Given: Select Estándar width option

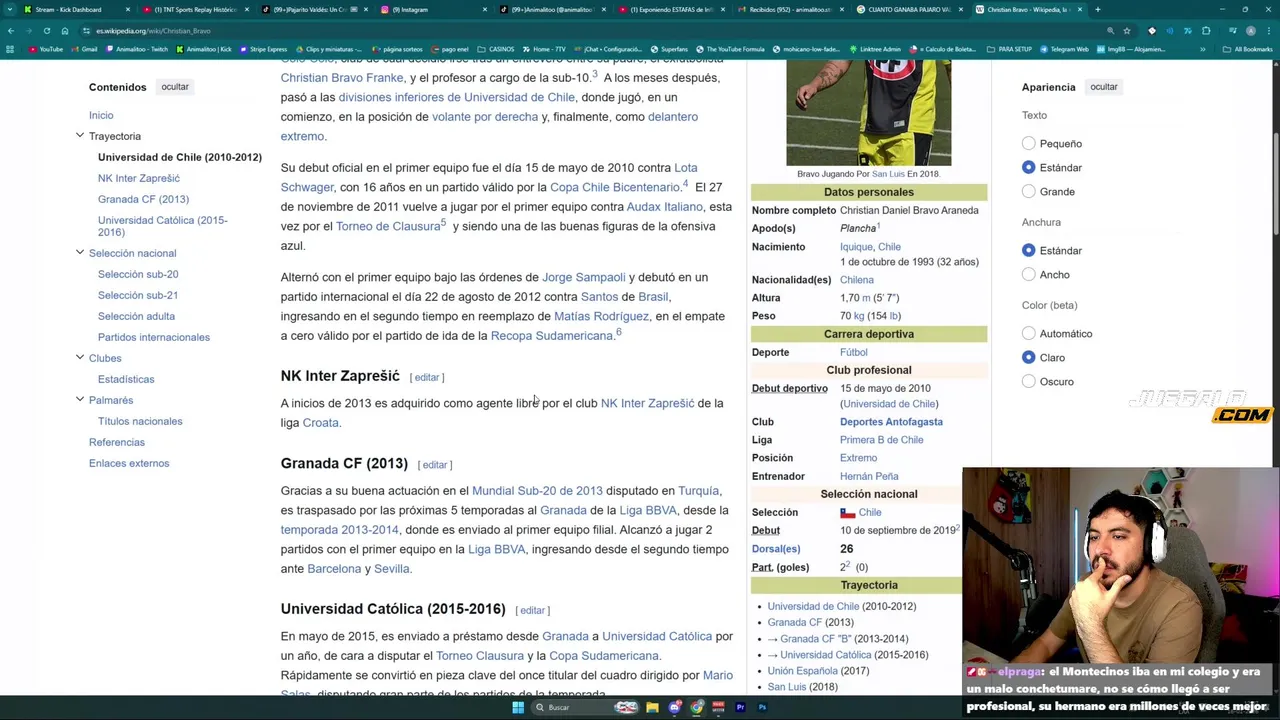Looking at the screenshot, I should click(x=1028, y=251).
